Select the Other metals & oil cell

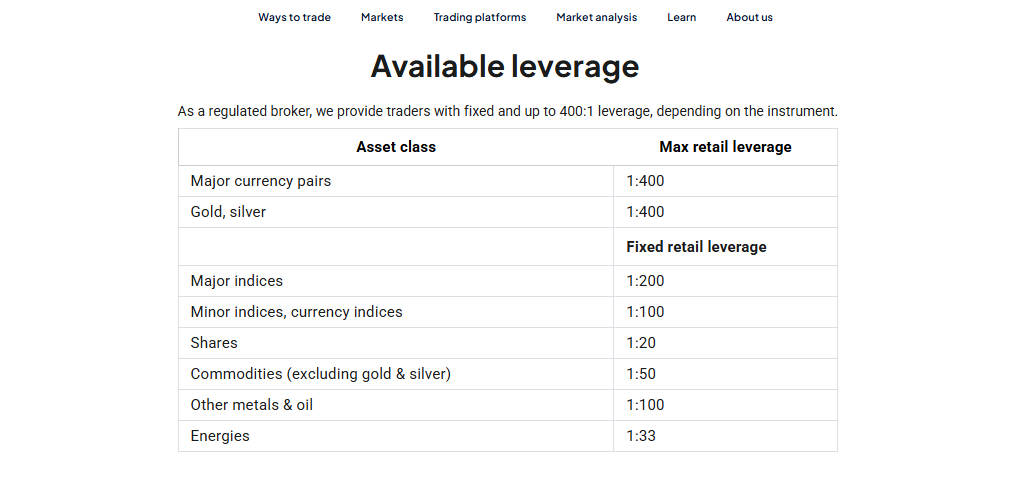pos(396,405)
